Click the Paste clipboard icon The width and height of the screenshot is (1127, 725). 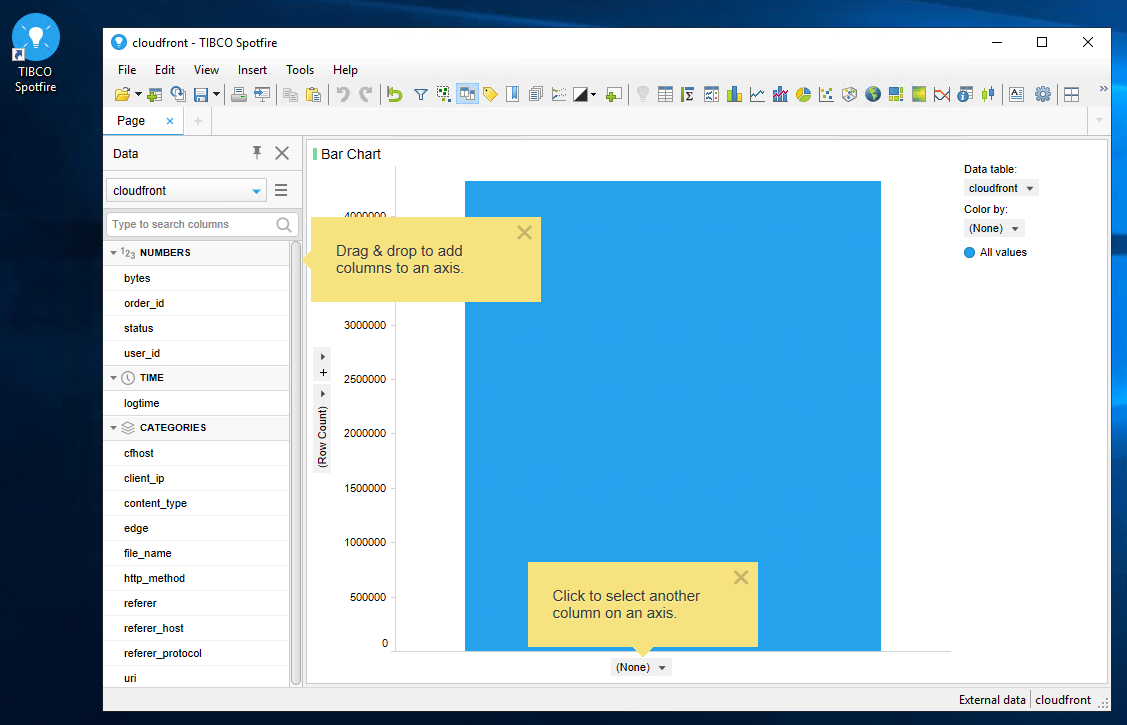313,94
